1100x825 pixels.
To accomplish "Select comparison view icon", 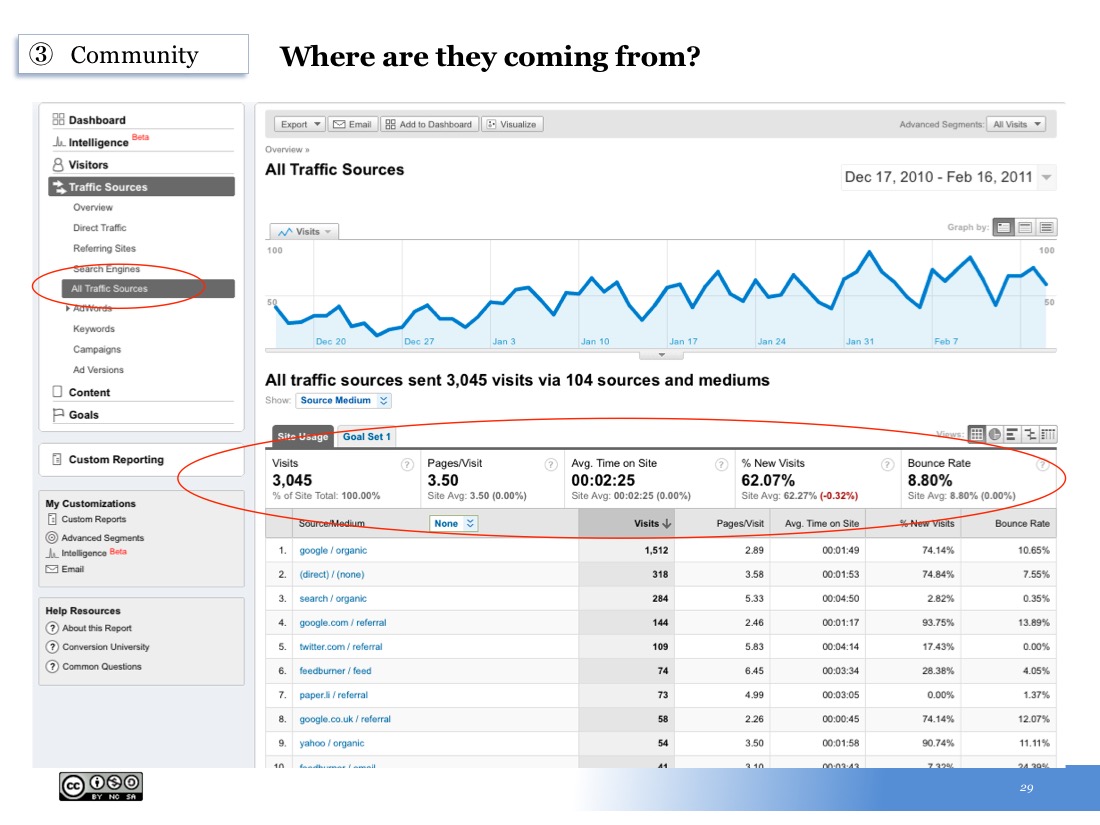I will (1030, 434).
